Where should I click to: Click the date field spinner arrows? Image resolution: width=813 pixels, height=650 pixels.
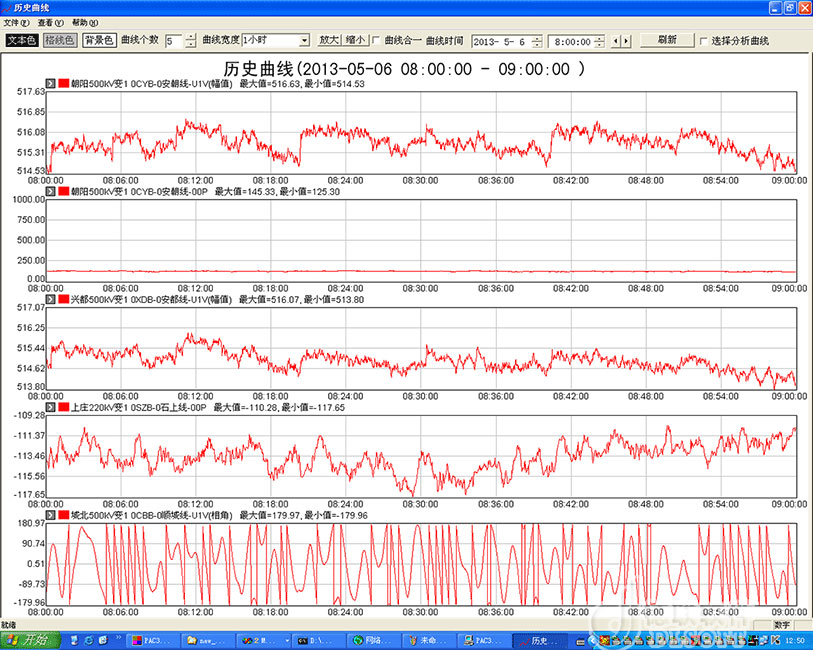(537, 41)
